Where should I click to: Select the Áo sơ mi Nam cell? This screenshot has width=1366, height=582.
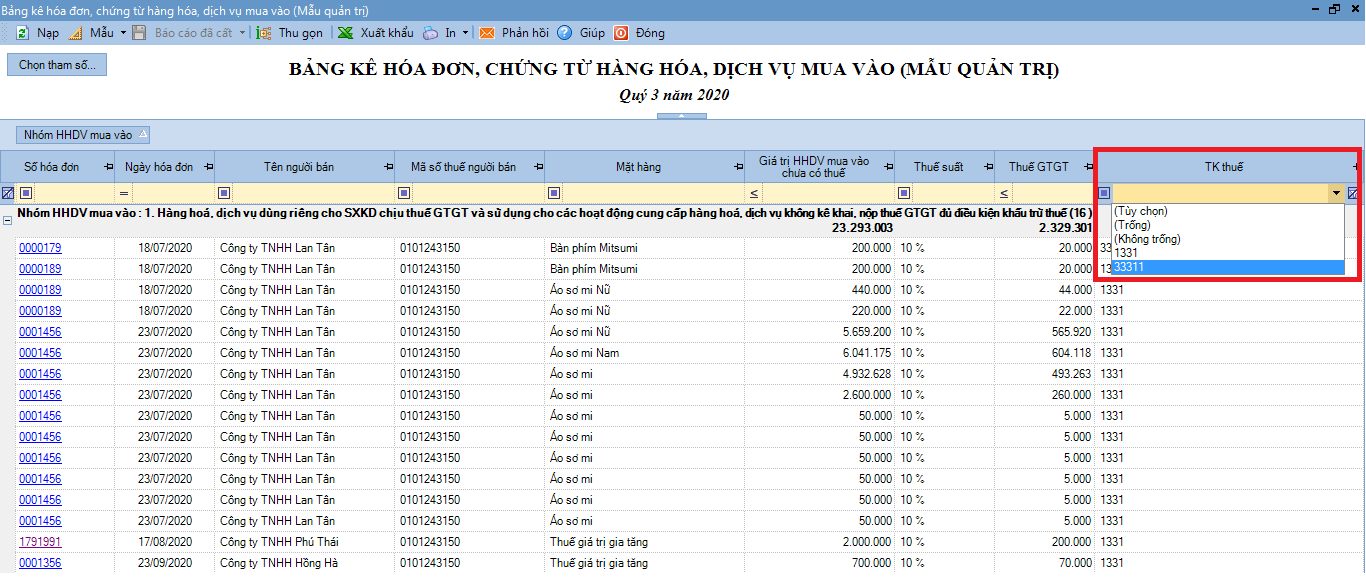(x=644, y=353)
